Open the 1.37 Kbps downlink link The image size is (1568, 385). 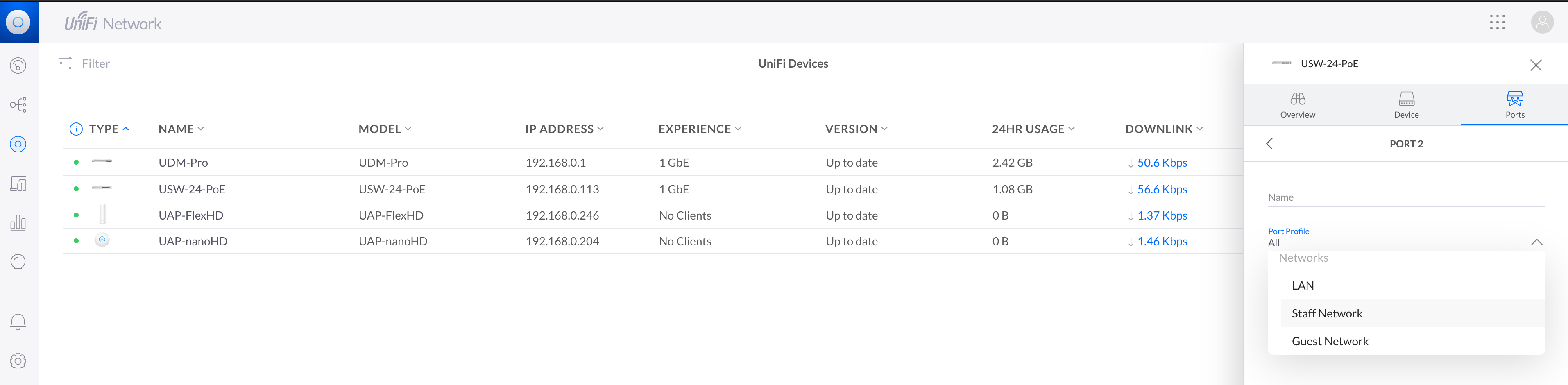coord(1162,215)
